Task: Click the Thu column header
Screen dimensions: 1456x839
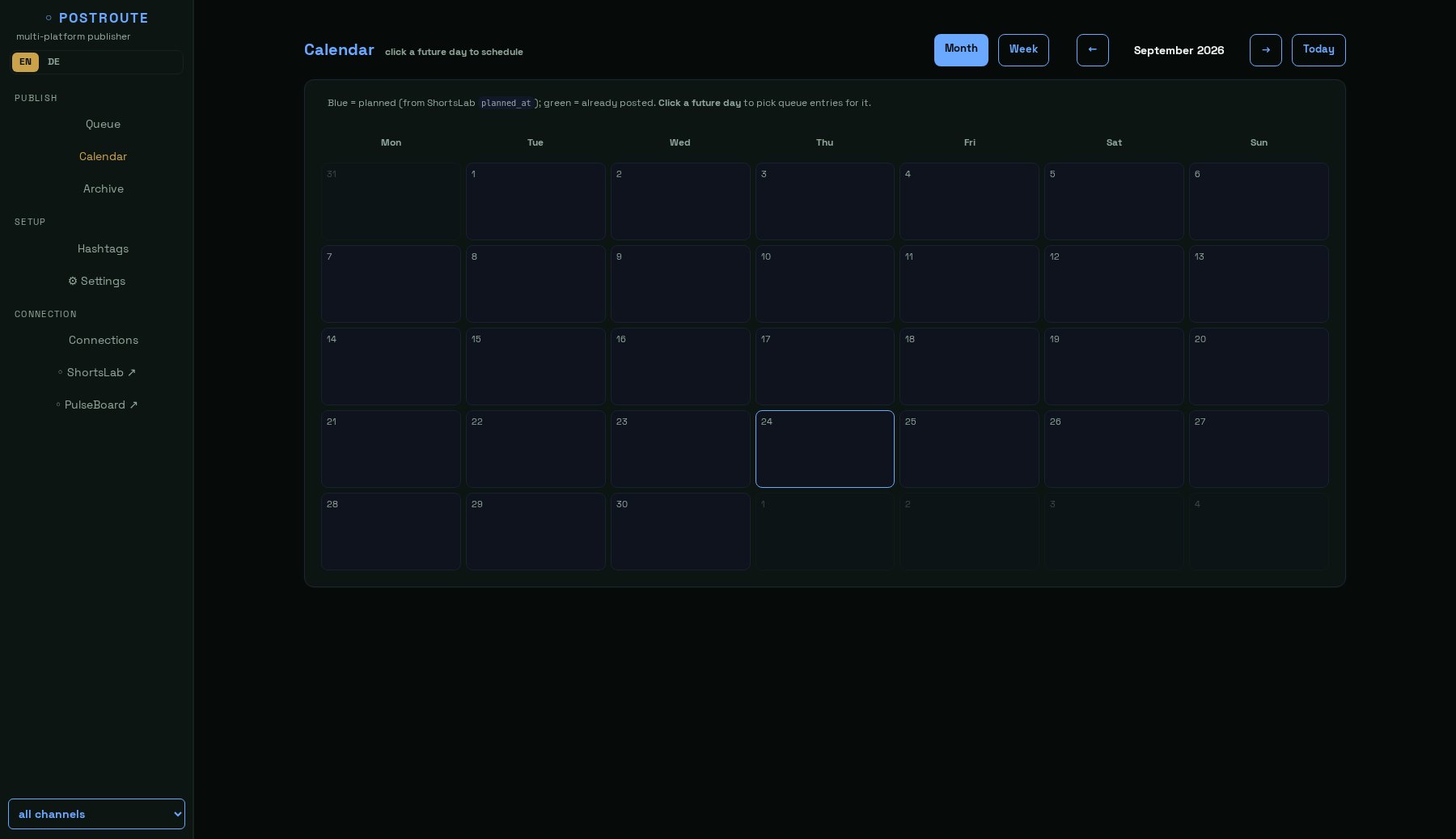Action: pyautogui.click(x=824, y=142)
